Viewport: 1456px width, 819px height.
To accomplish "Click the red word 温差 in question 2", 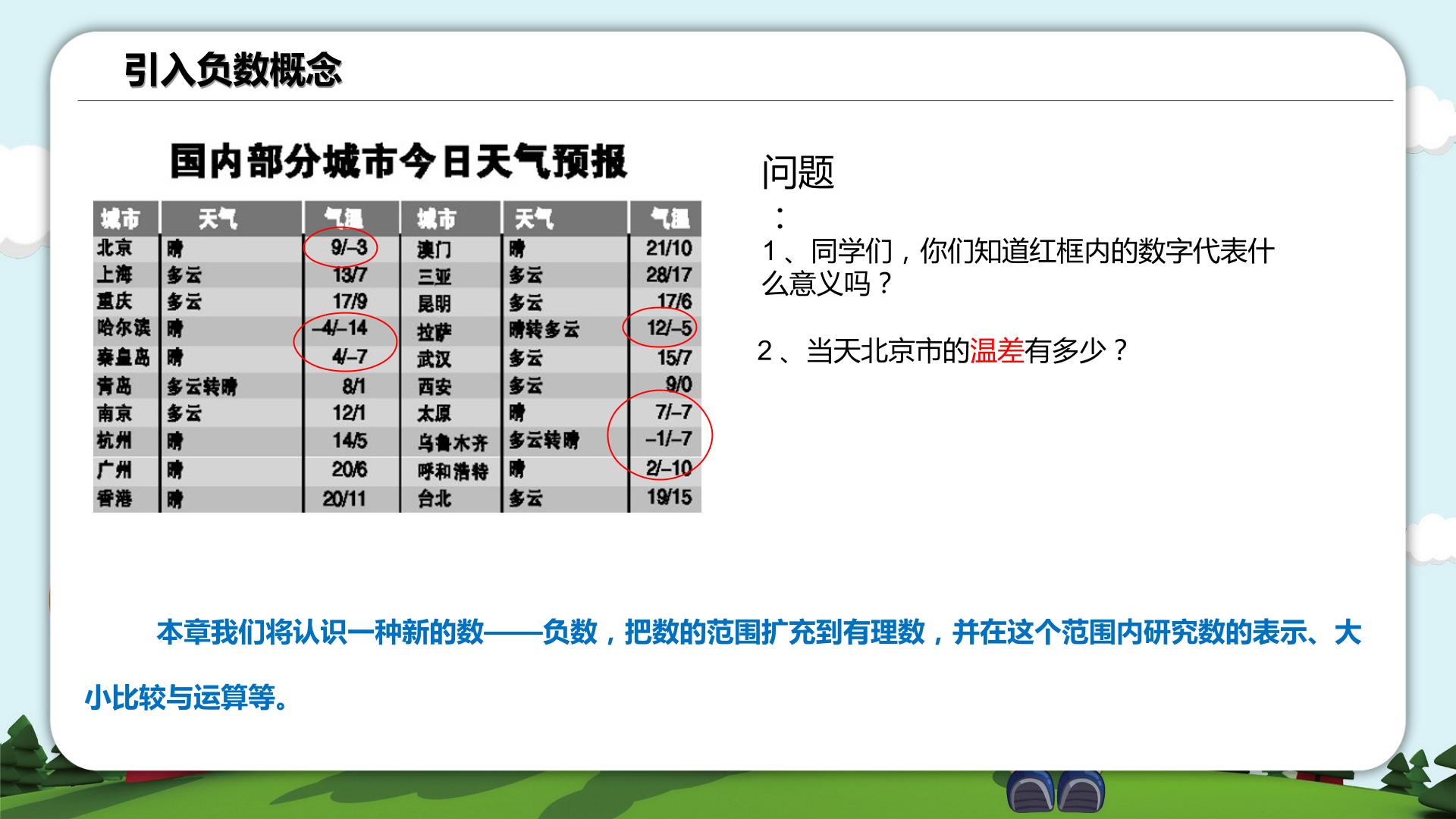I will tap(997, 350).
